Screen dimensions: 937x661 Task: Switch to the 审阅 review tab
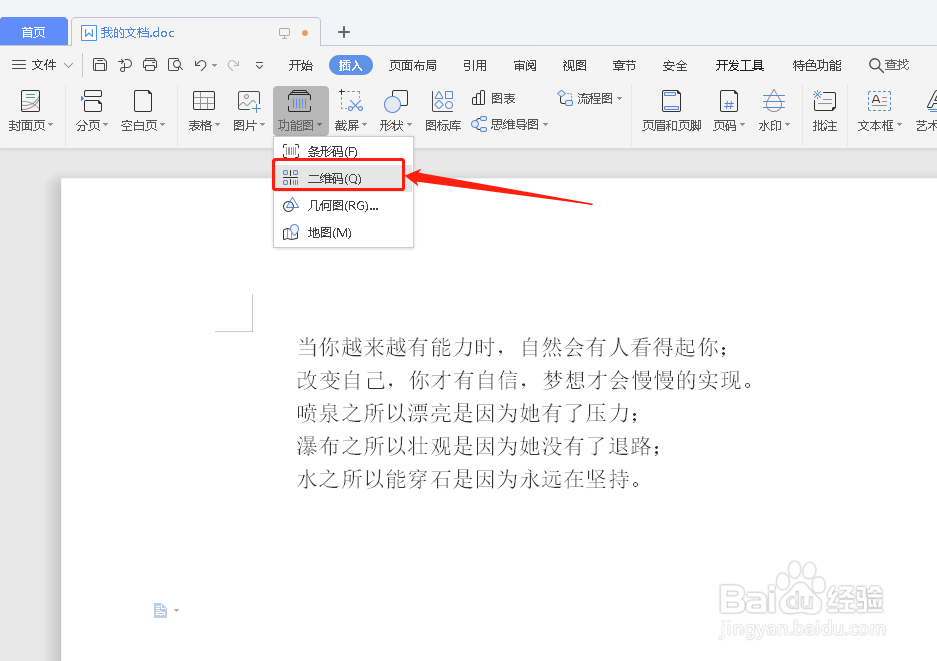pyautogui.click(x=525, y=65)
